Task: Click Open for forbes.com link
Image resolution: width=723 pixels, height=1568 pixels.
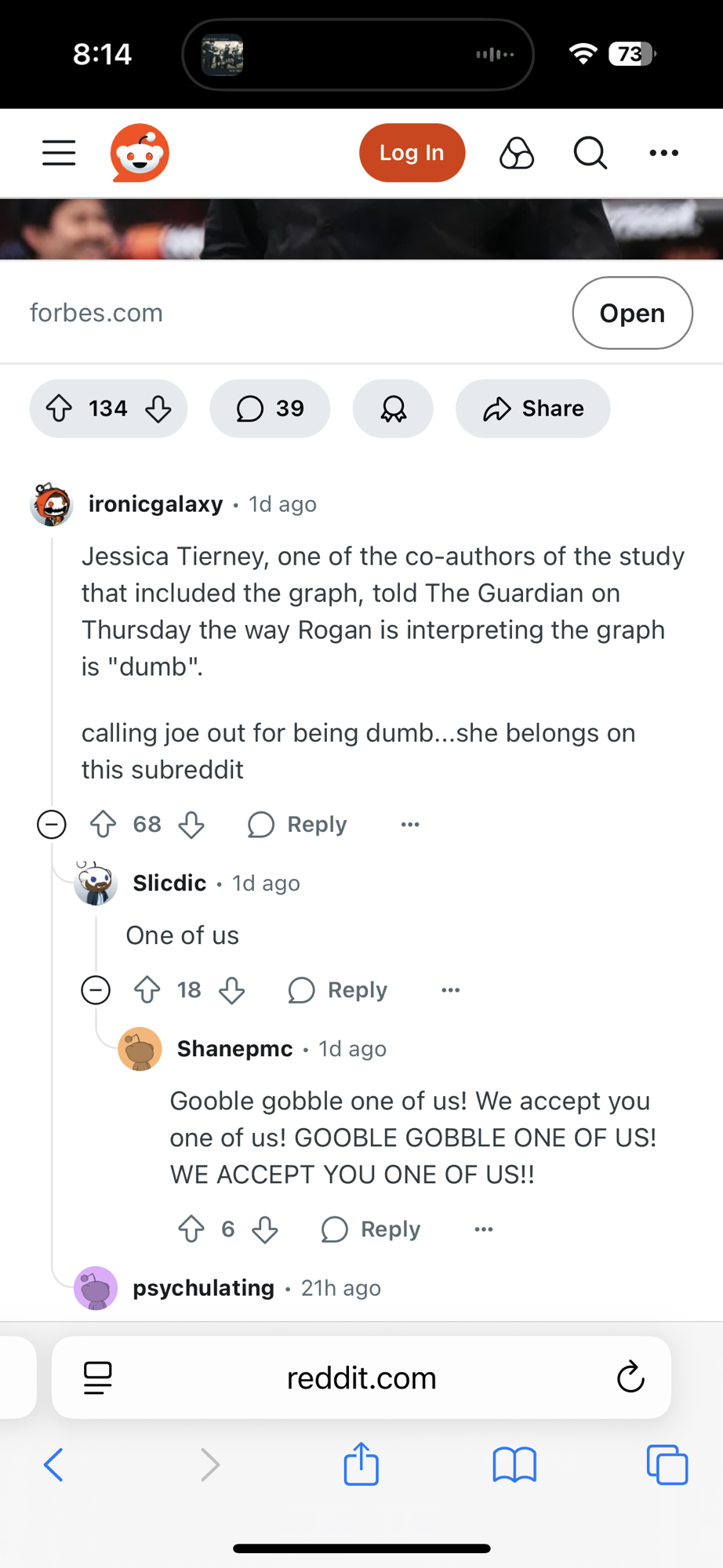Action: (632, 313)
